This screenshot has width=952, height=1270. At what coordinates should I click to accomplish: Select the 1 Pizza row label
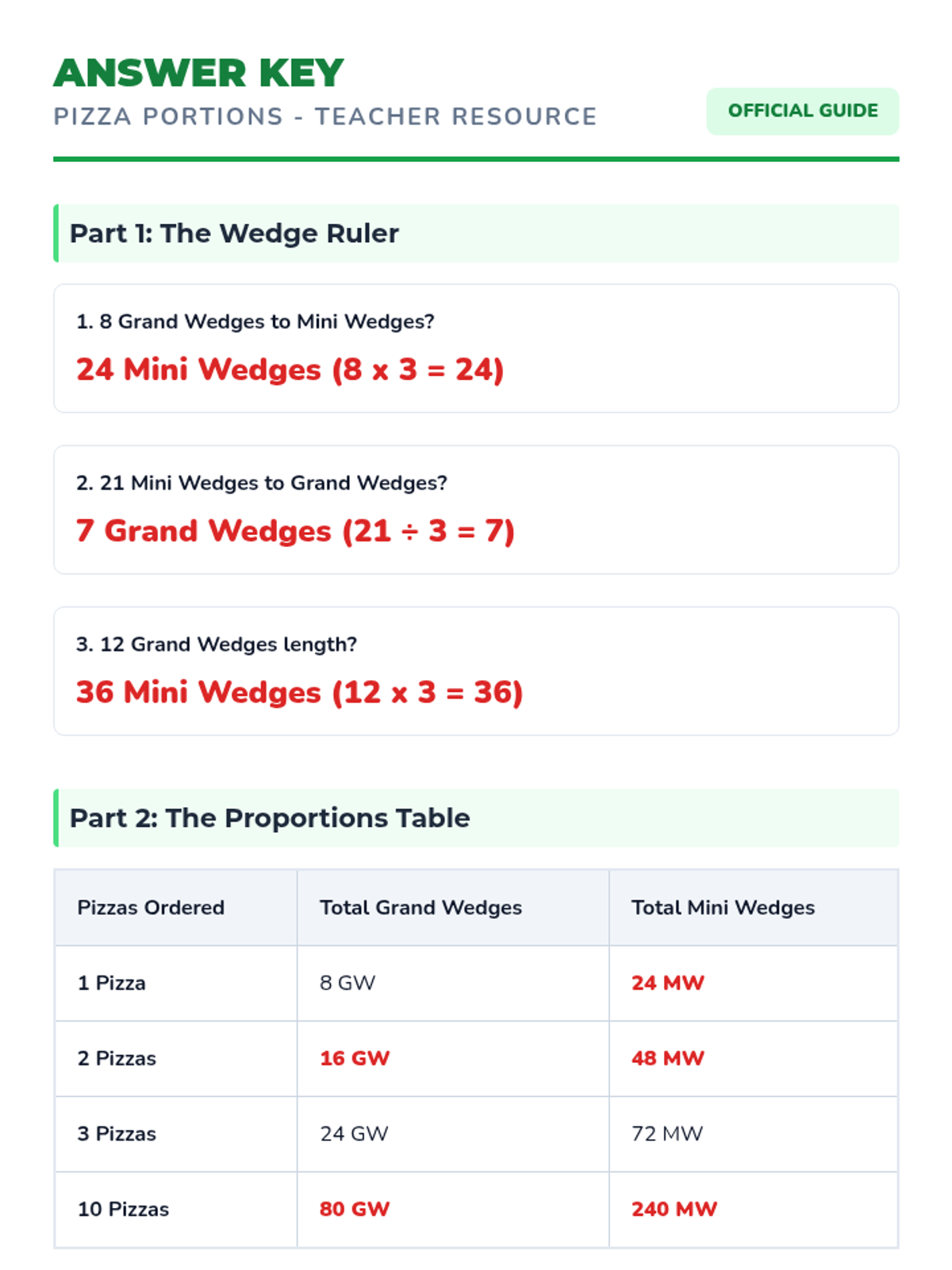pos(111,983)
